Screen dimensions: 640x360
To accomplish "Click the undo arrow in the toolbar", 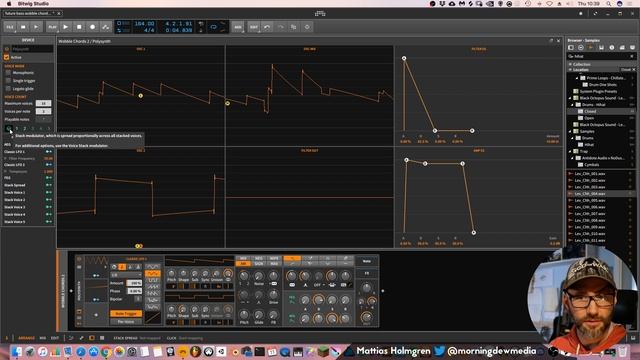I will click(267, 27).
